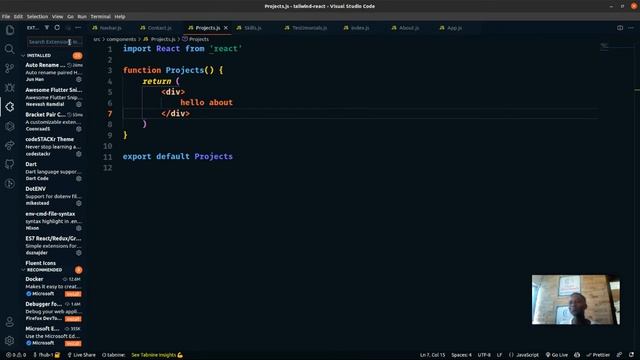Open See Tabnine Insights link

[157, 355]
